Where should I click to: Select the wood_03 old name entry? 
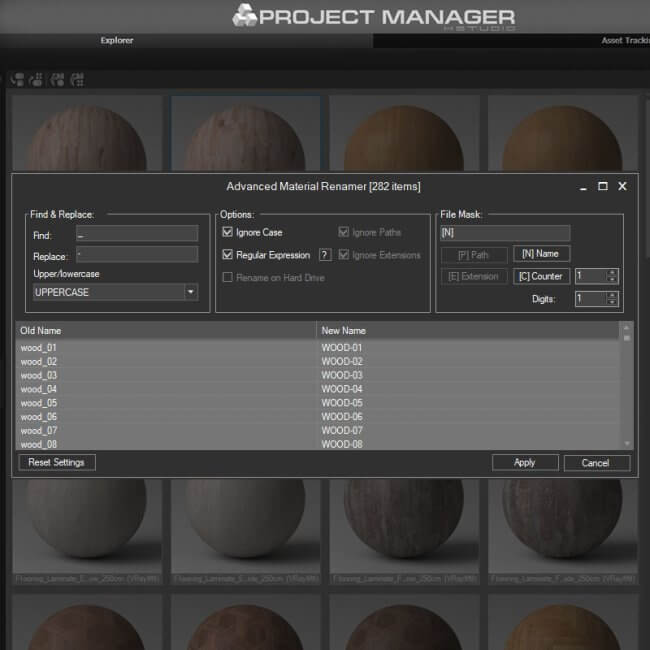166,375
